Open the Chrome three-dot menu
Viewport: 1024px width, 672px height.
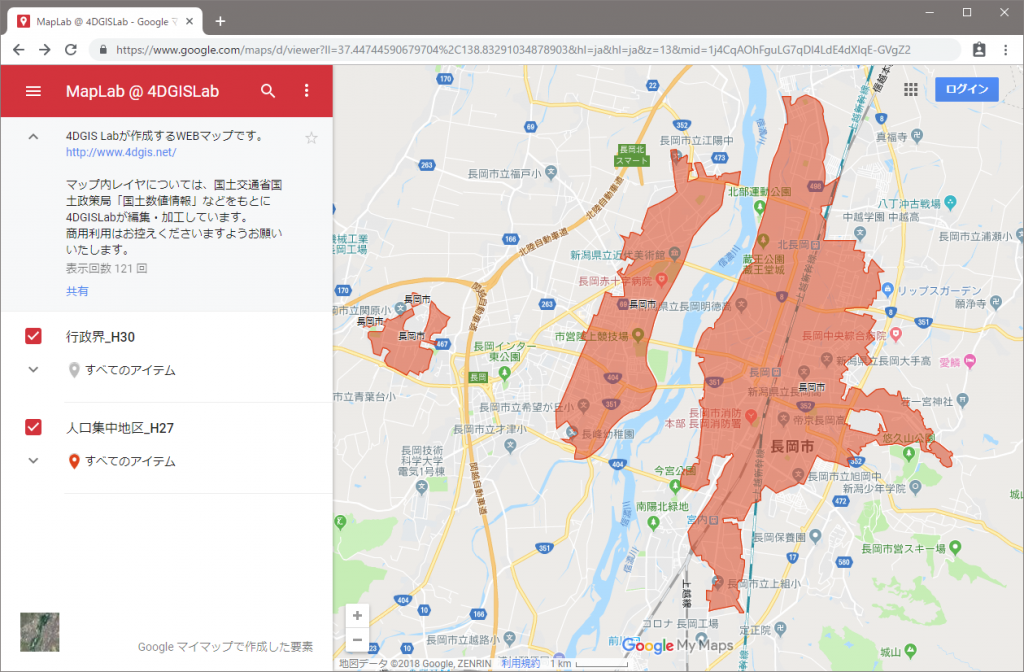(1006, 50)
